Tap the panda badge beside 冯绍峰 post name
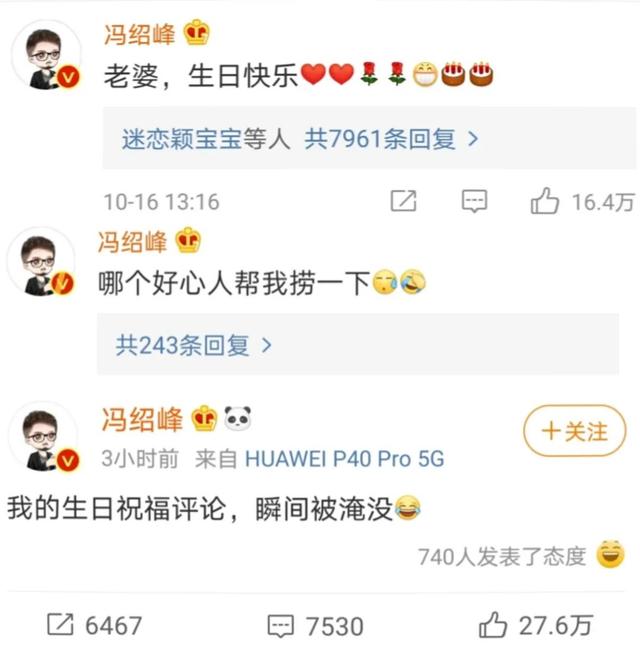The image size is (640, 645). pos(238,418)
